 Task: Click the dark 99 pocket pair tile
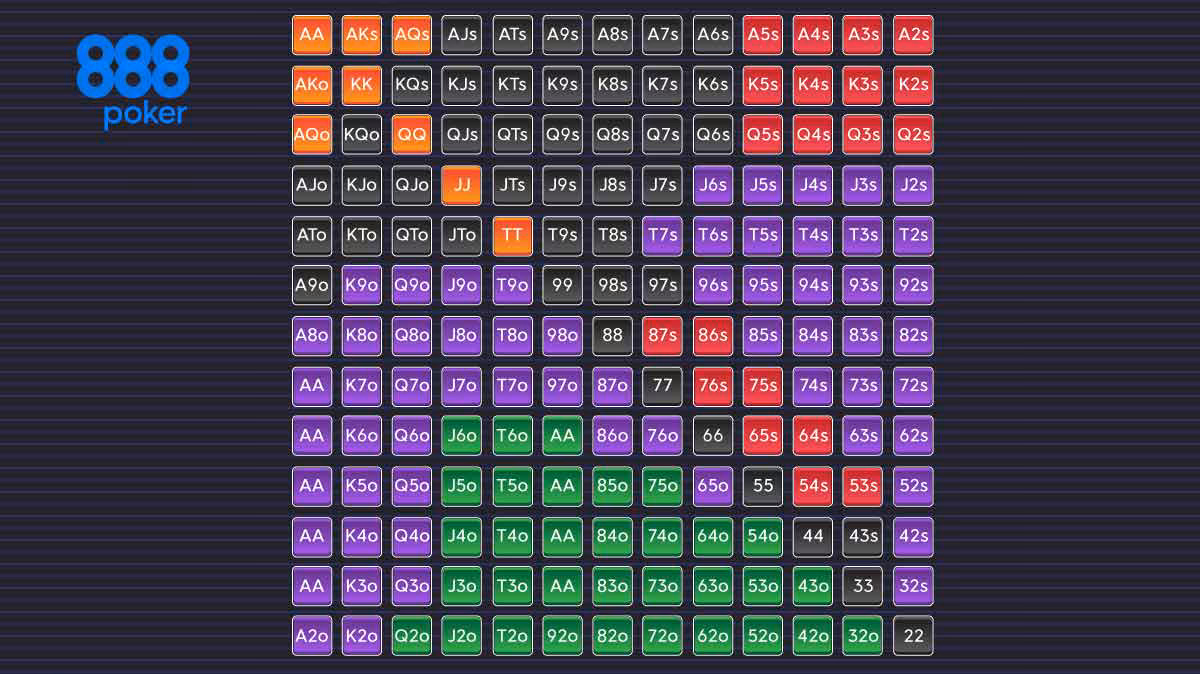562,285
